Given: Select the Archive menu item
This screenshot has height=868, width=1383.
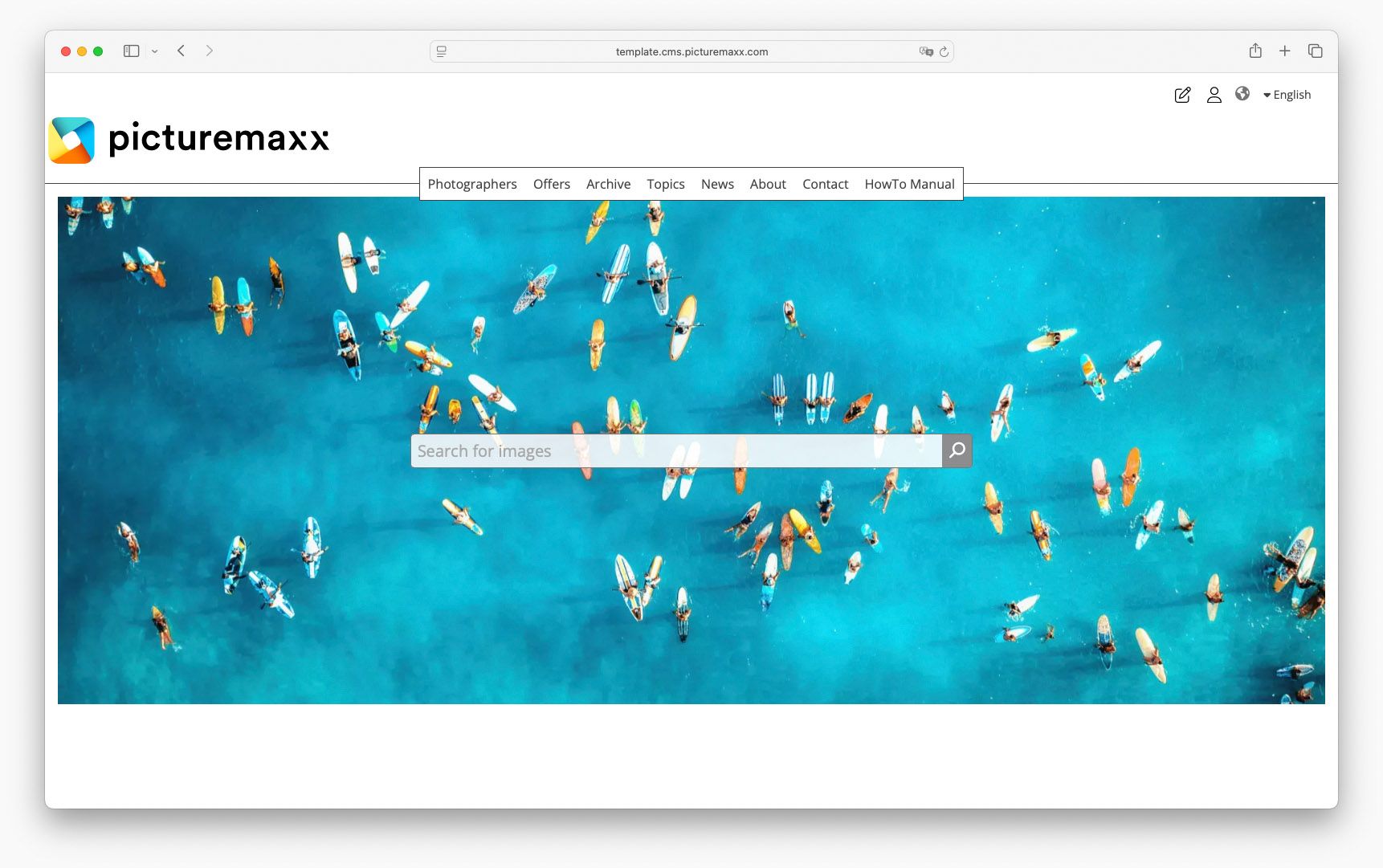Looking at the screenshot, I should coord(608,184).
